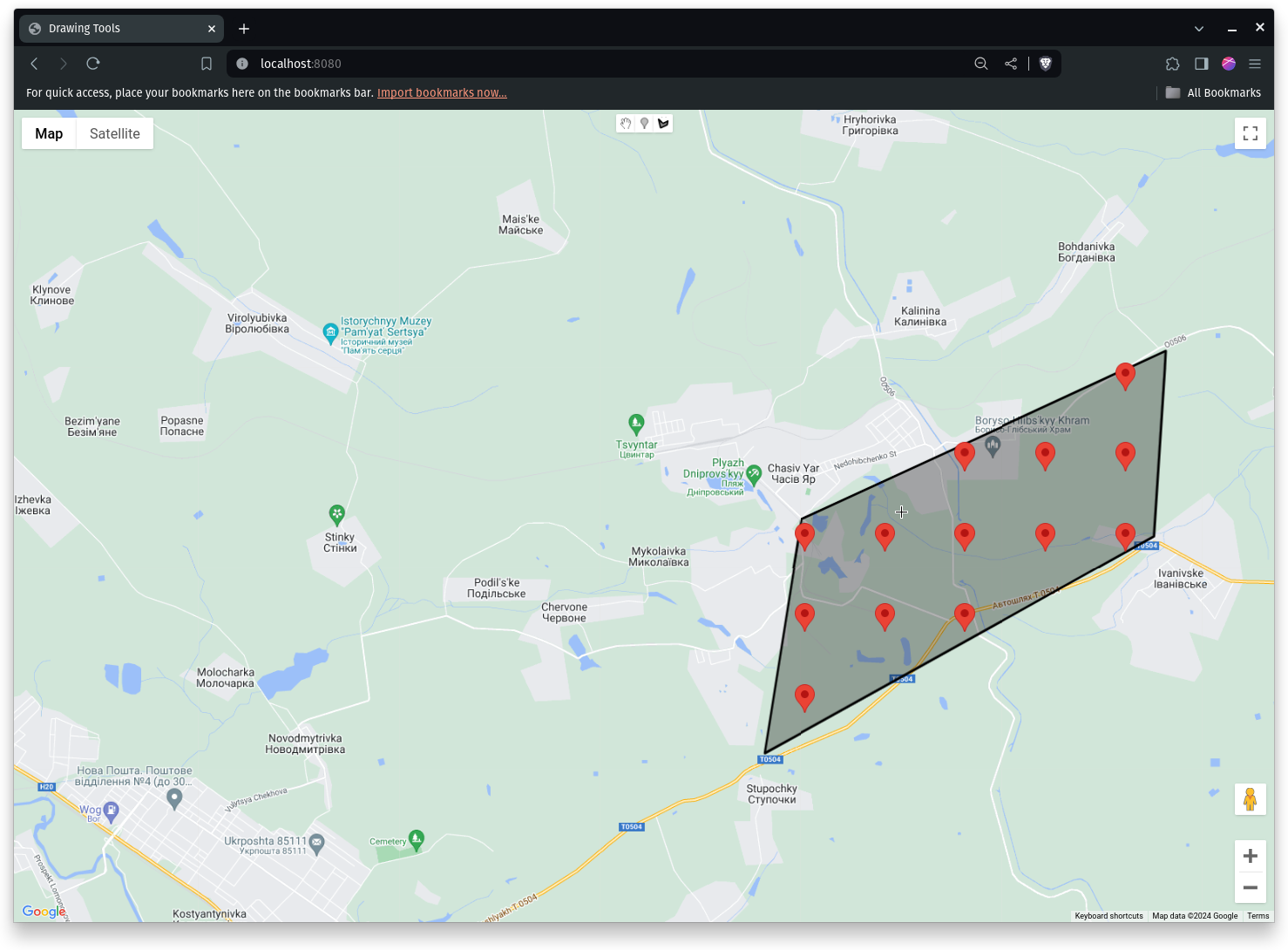Click the Wog fuel station pin icon
Viewport: 1288px width, 950px height.
[112, 812]
